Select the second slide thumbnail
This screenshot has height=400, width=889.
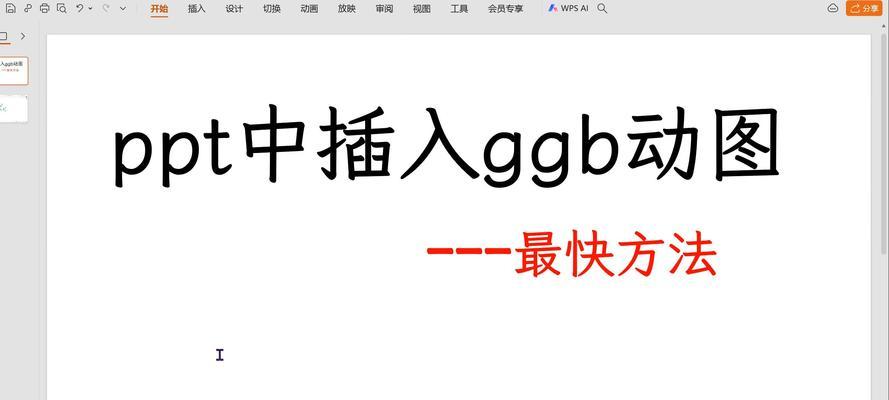[x=14, y=109]
